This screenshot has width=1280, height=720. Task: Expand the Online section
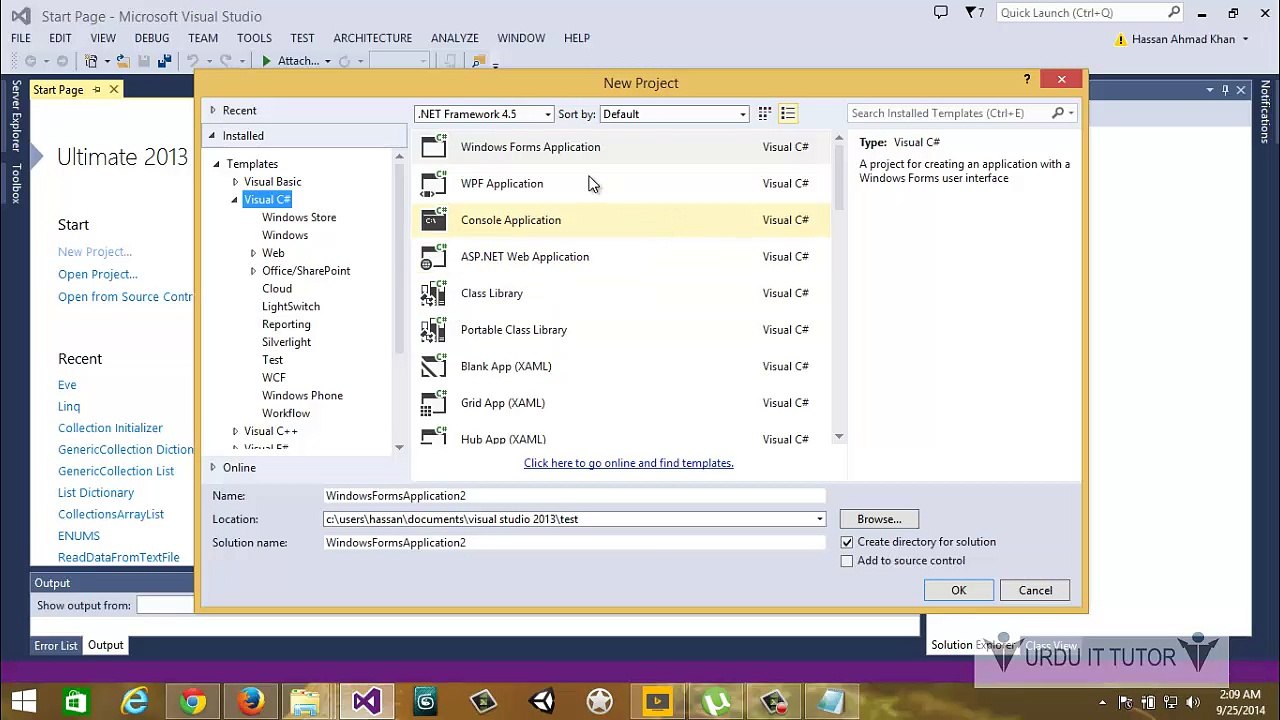(212, 468)
